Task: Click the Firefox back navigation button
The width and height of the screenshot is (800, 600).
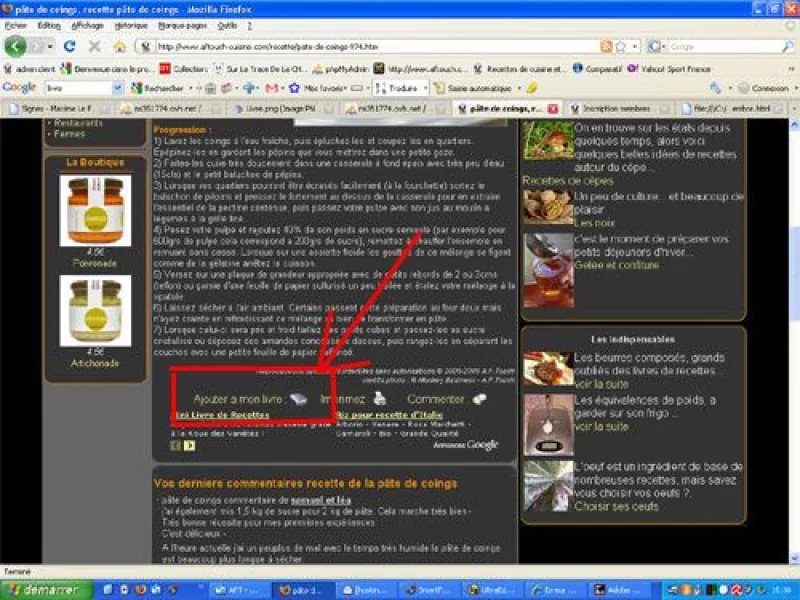Action: [x=15, y=47]
